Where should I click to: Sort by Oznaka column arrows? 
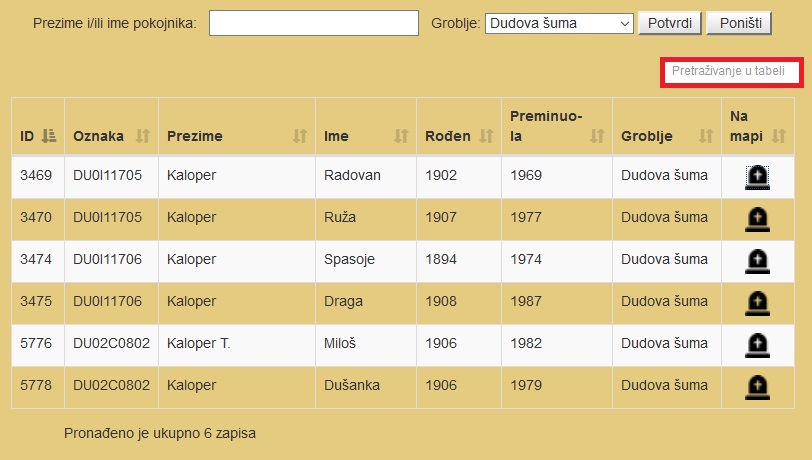[142, 136]
